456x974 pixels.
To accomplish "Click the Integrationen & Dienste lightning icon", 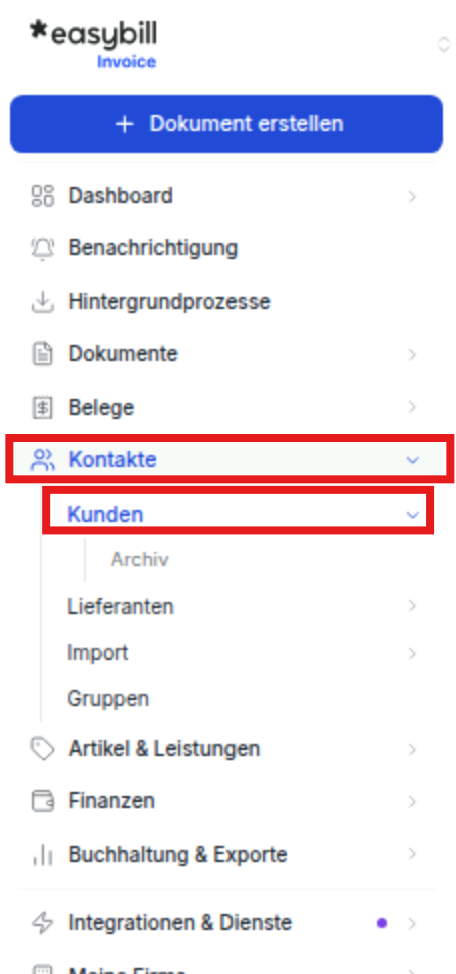I will [x=42, y=923].
